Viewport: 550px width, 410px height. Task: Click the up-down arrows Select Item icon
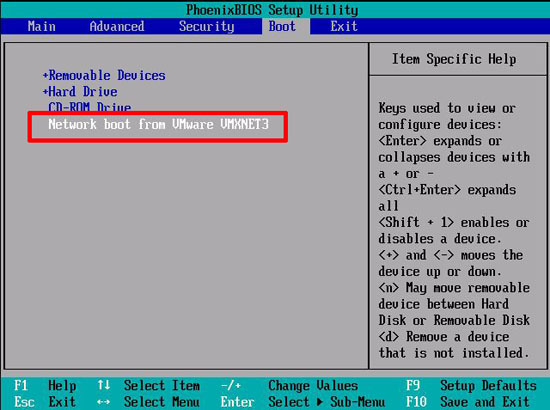point(103,385)
